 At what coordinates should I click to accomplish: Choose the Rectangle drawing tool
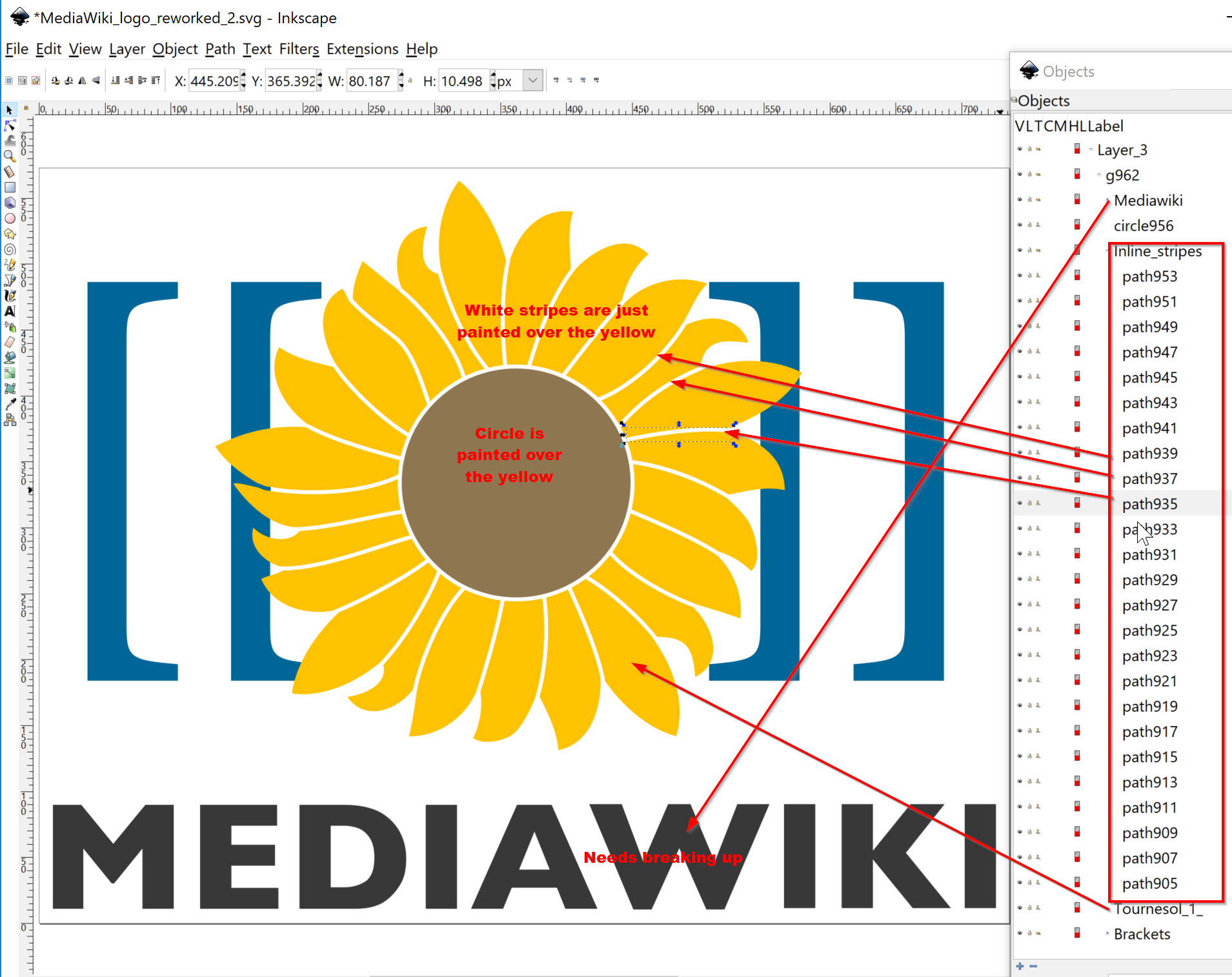click(10, 187)
